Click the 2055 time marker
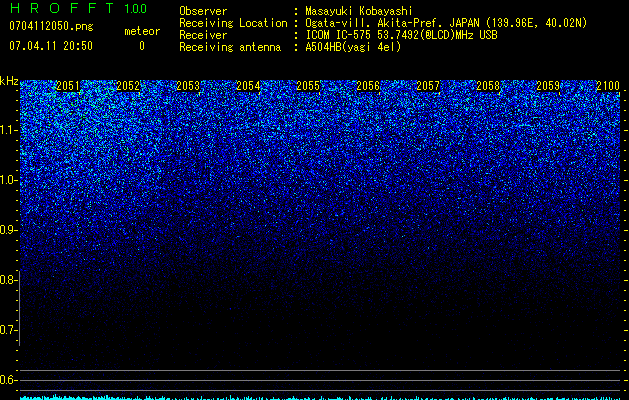The image size is (629, 400). [x=308, y=86]
